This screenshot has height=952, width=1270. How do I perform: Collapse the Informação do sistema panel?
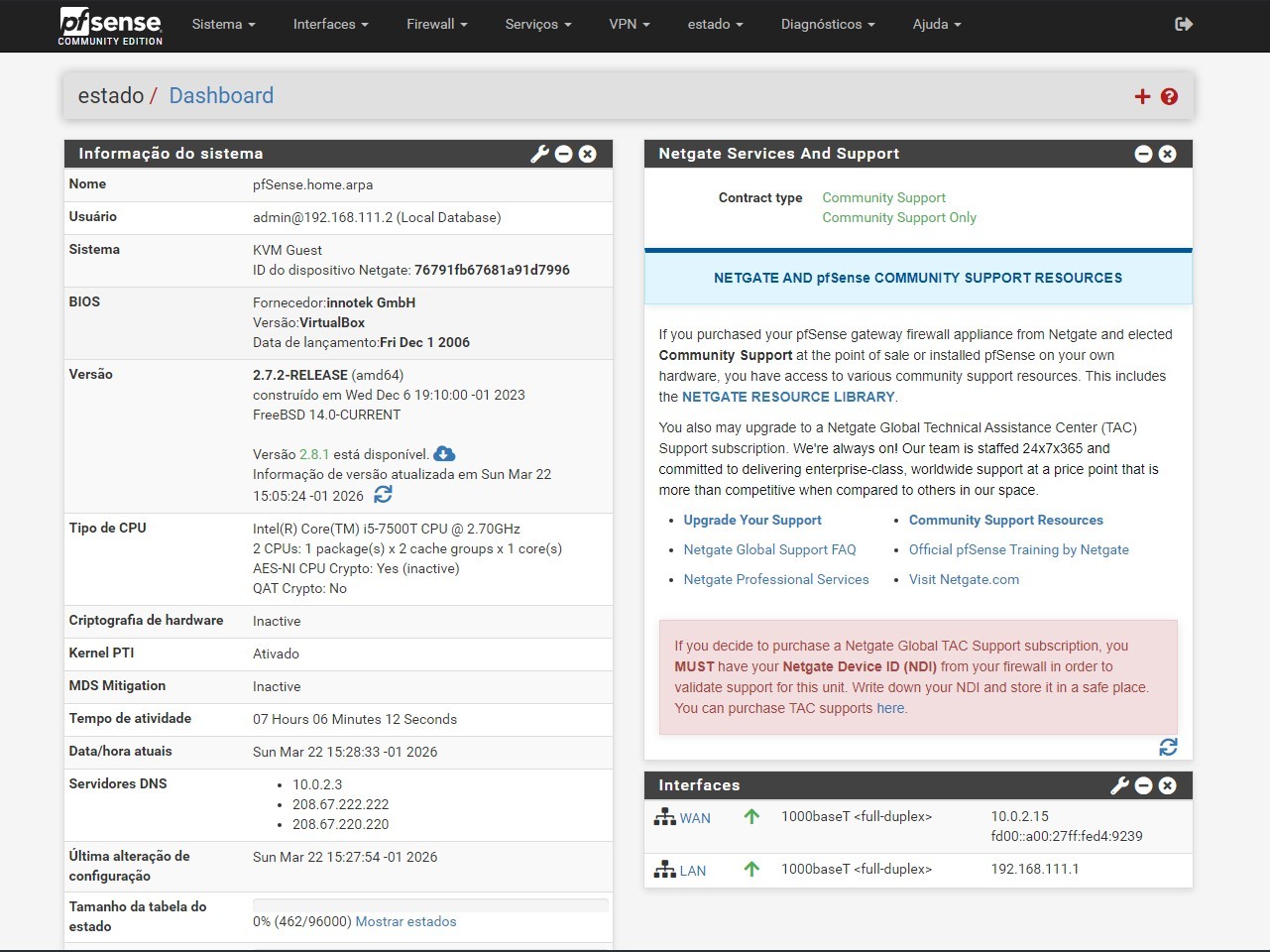click(x=563, y=154)
